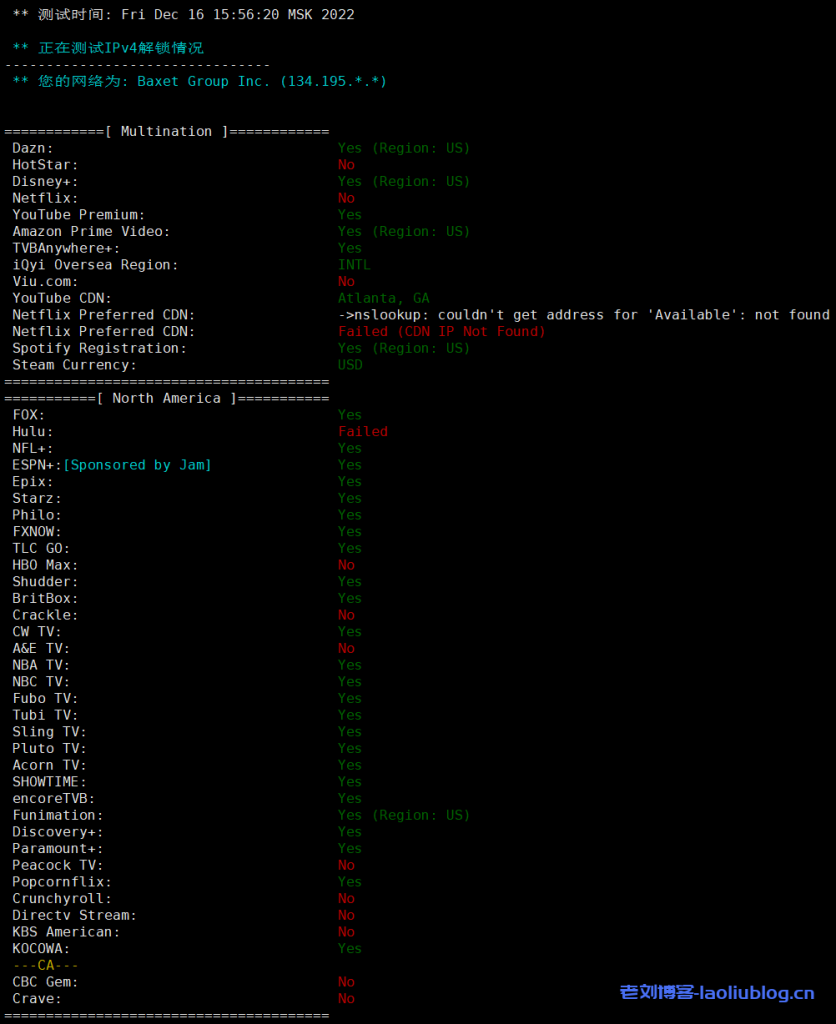This screenshot has width=836, height=1024.
Task: Click the HBO Max label
Action: (x=45, y=565)
